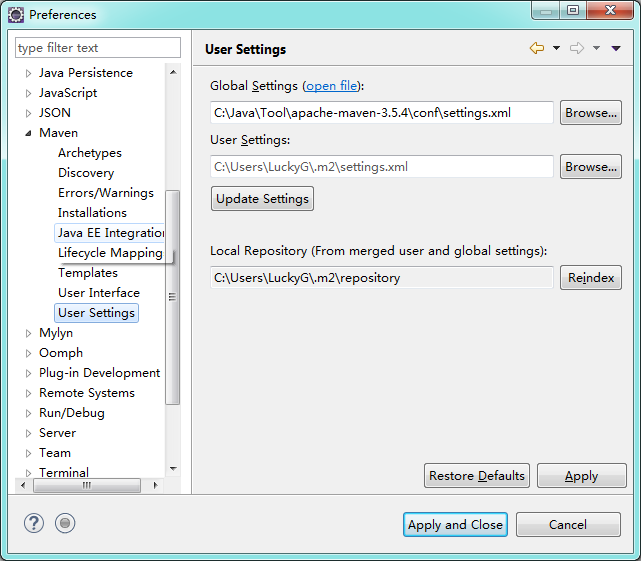This screenshot has width=641, height=561.
Task: Click the record/oomph preference recorder icon
Action: 65,523
